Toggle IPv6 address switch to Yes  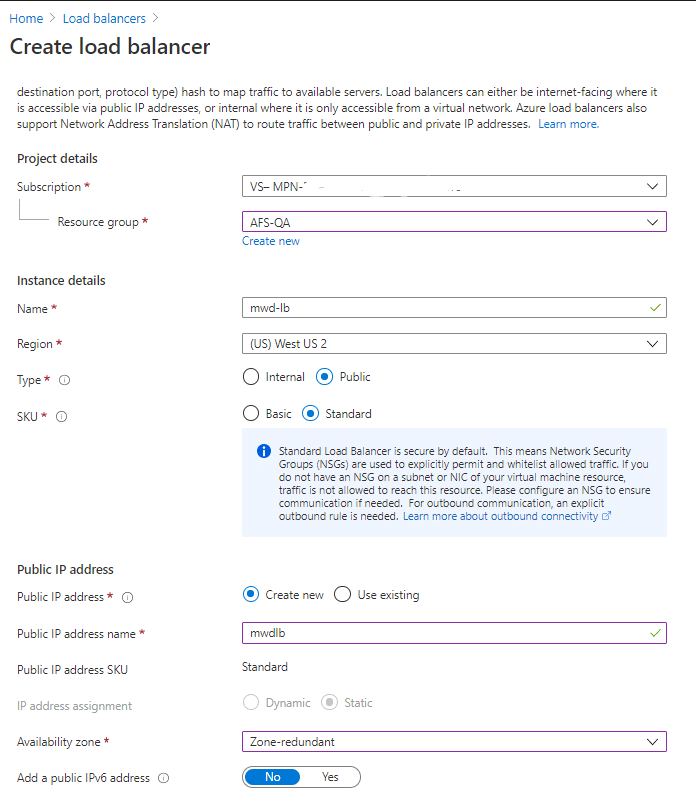coord(330,777)
